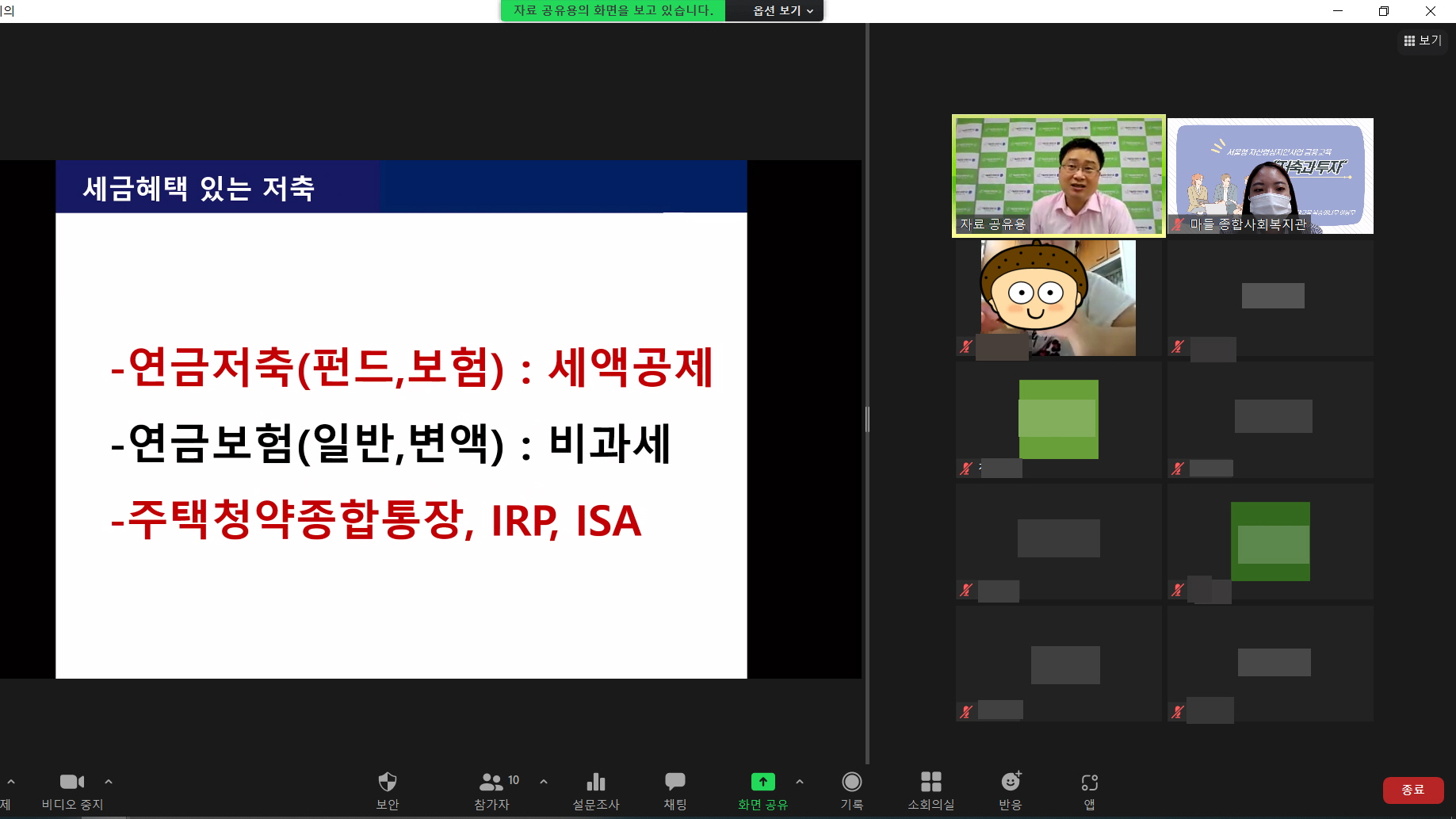Select the 자료 공유용 presenter video thumbnail
The image size is (1456, 819).
coord(1058,175)
